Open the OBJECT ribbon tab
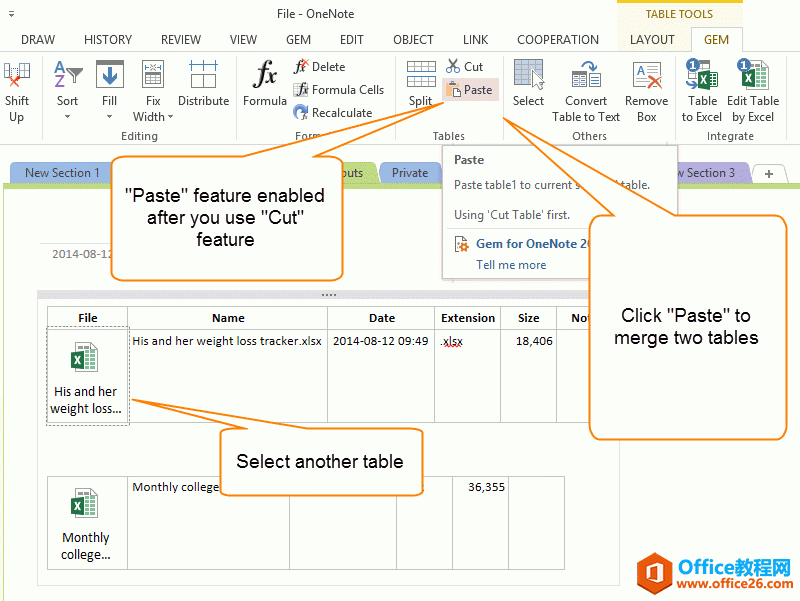Viewport: 800px width, 601px height. [413, 40]
